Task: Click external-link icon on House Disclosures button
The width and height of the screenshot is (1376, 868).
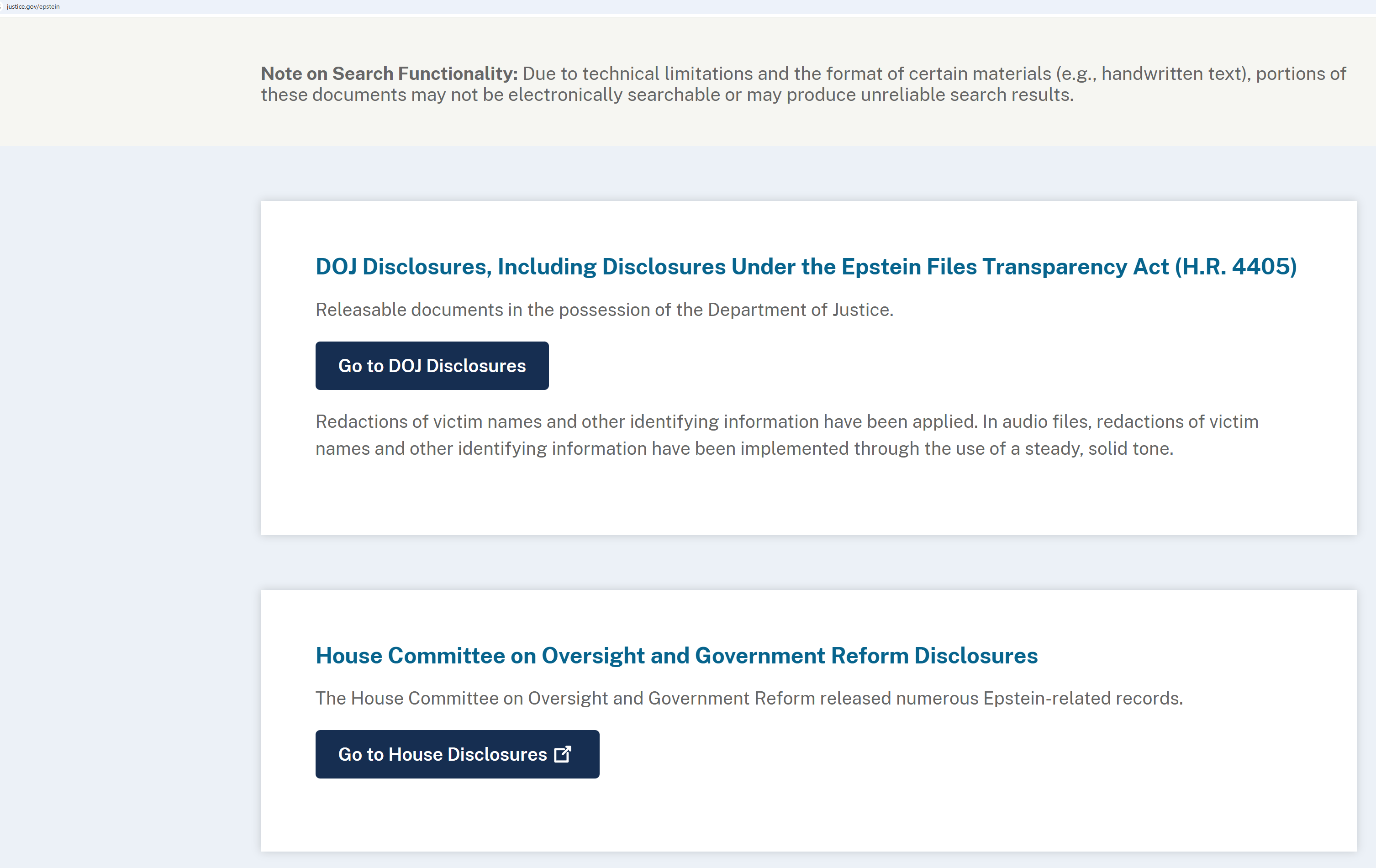Action: click(562, 754)
